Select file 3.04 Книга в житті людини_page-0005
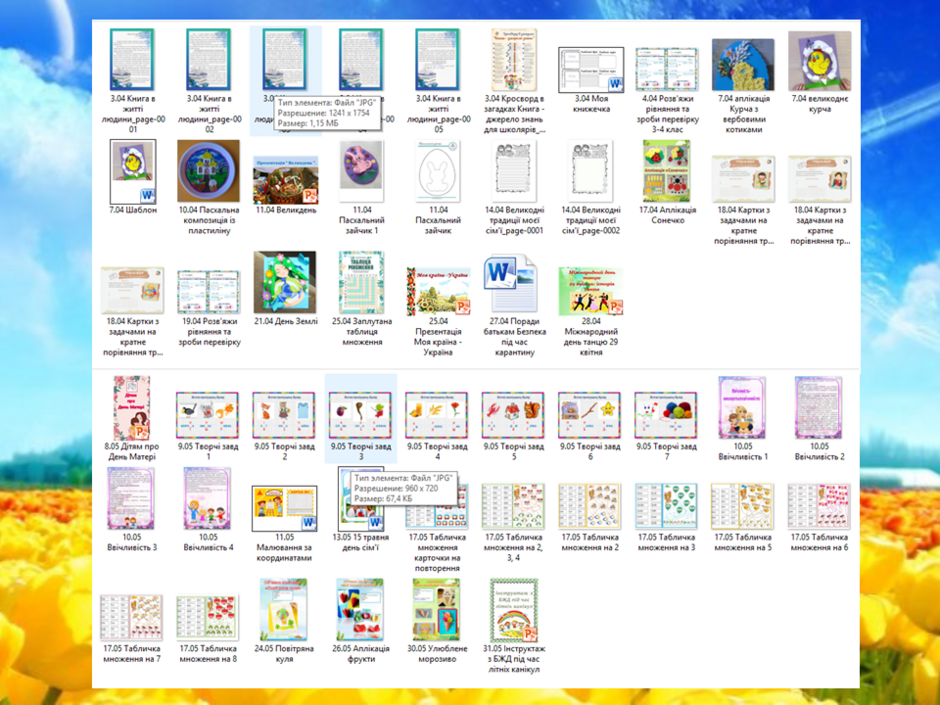 tap(438, 60)
